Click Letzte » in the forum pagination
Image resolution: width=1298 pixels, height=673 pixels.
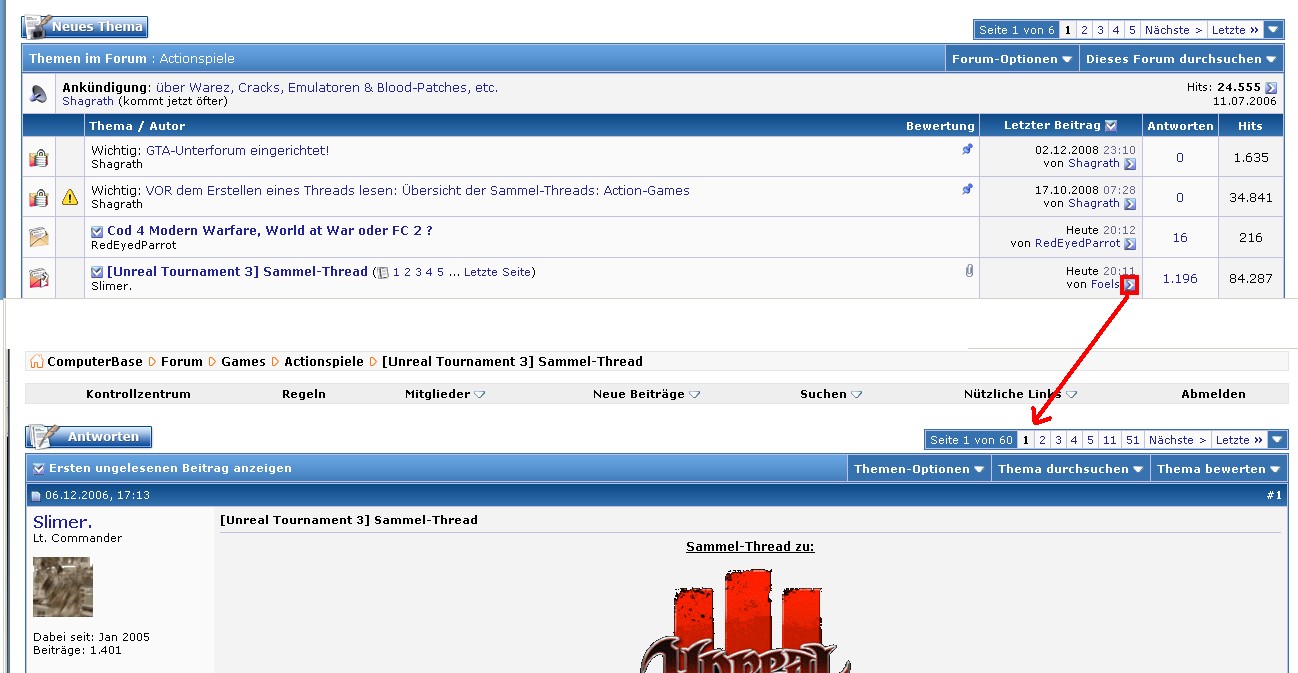(1236, 30)
